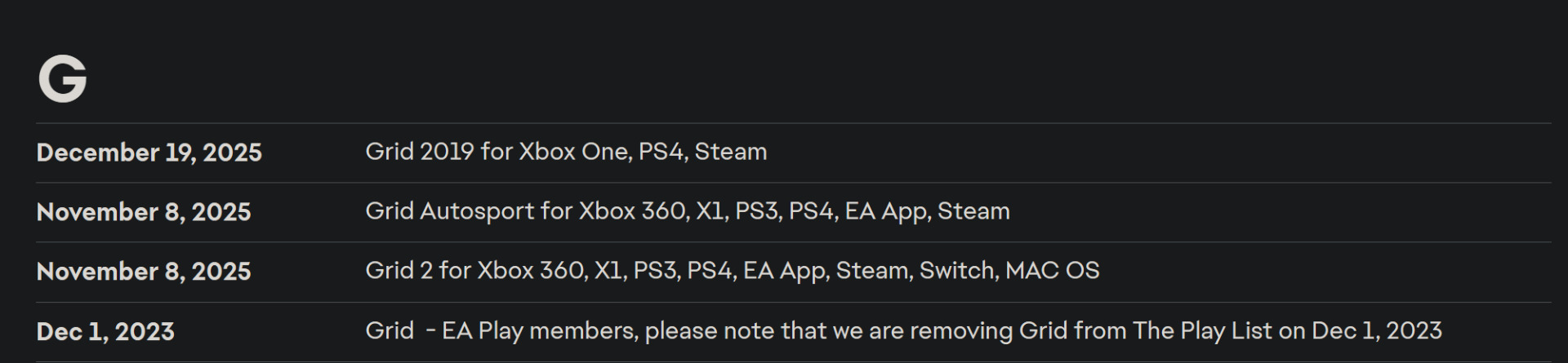Click the large G section heading
Image resolution: width=1568 pixels, height=363 pixels.
coord(62,79)
